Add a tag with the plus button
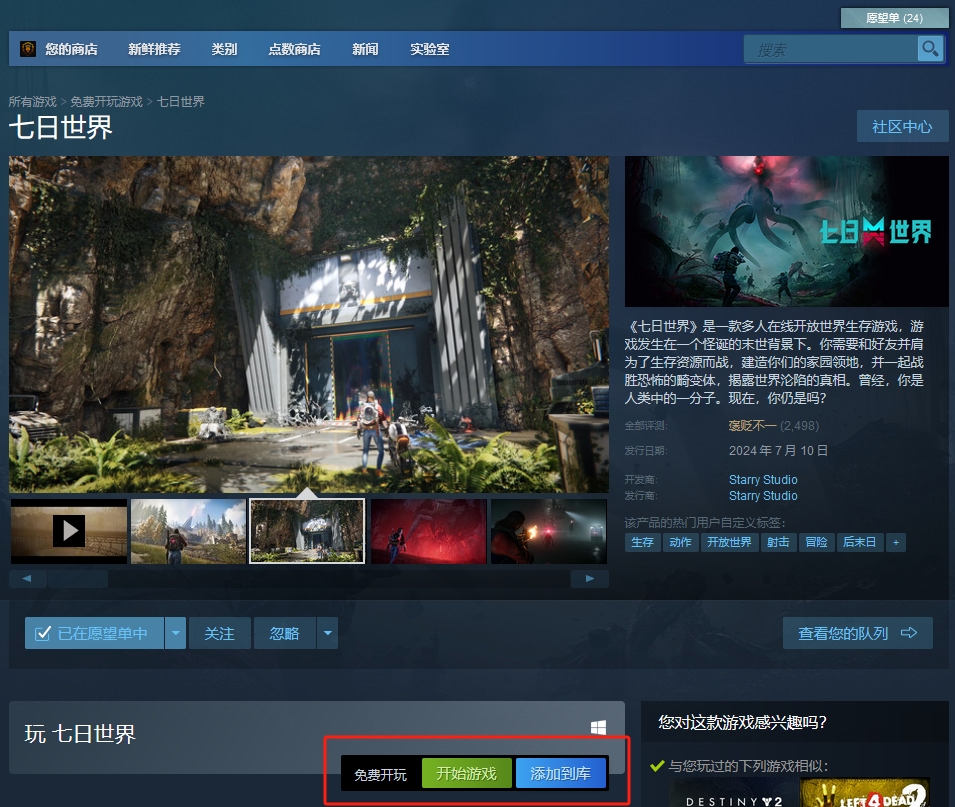The width and height of the screenshot is (955, 807). coord(896,542)
